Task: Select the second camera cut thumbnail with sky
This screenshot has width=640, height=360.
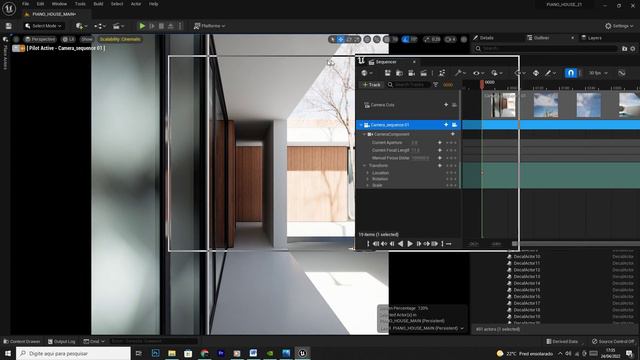Action: pos(546,105)
